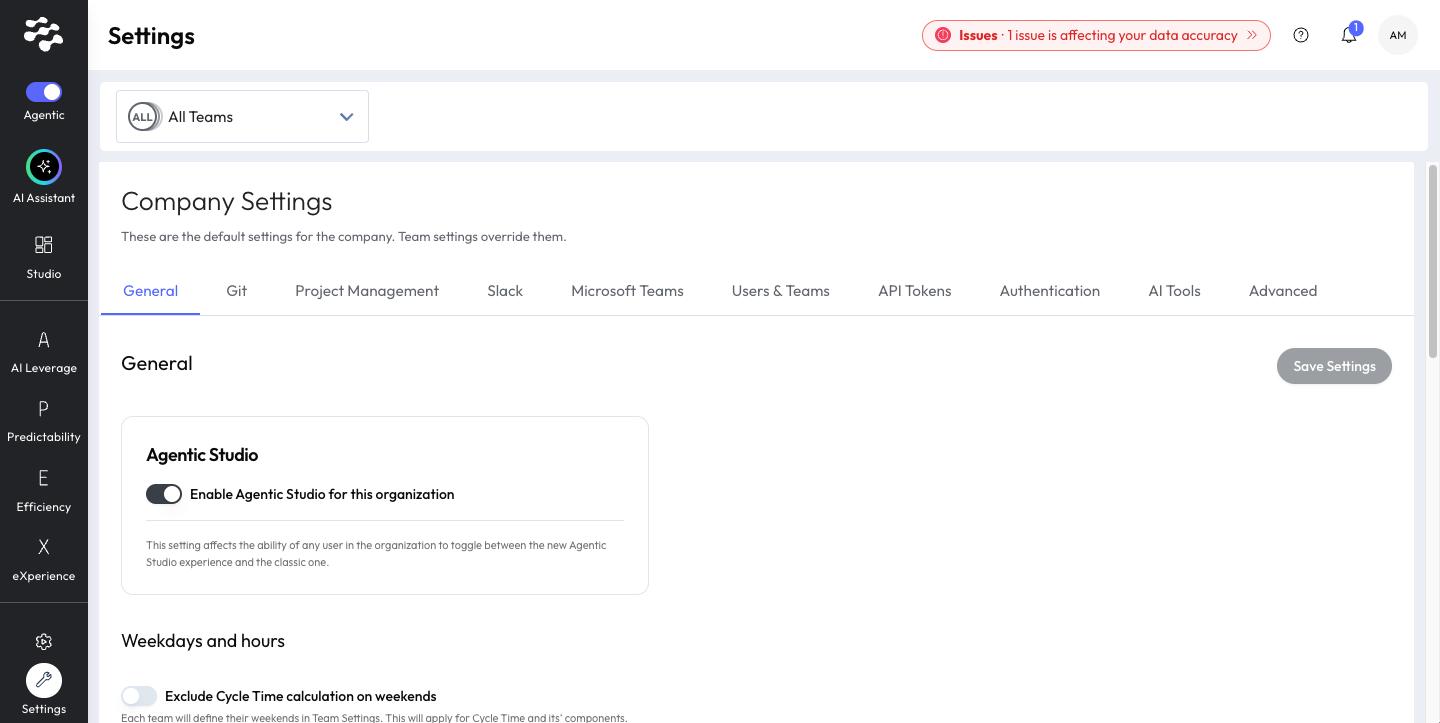Click the page vertical scrollbar
This screenshot has height=723, width=1440.
coord(1433,260)
